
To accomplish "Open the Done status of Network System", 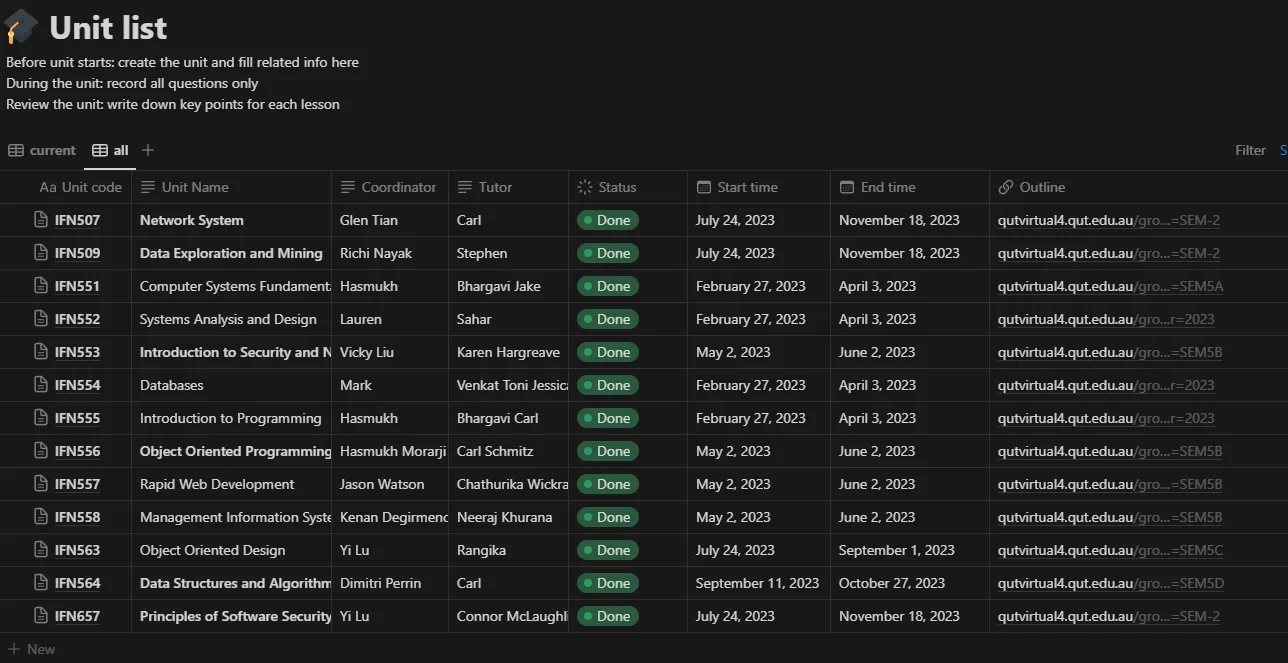I will [607, 220].
